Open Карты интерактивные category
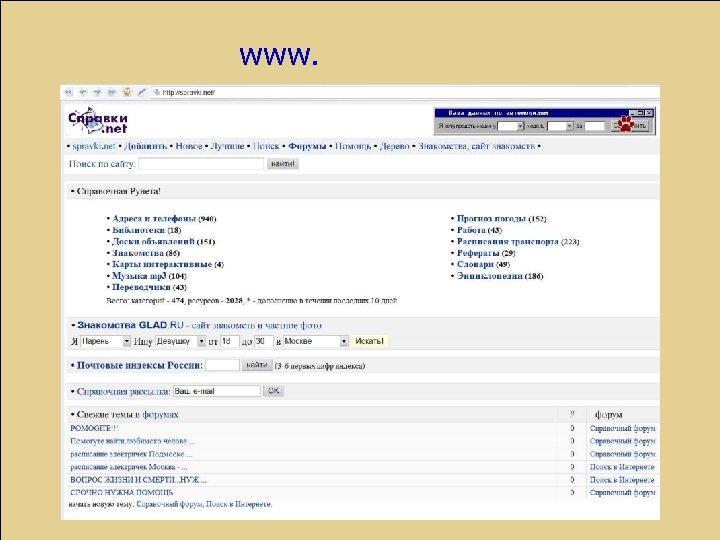 tap(162, 264)
